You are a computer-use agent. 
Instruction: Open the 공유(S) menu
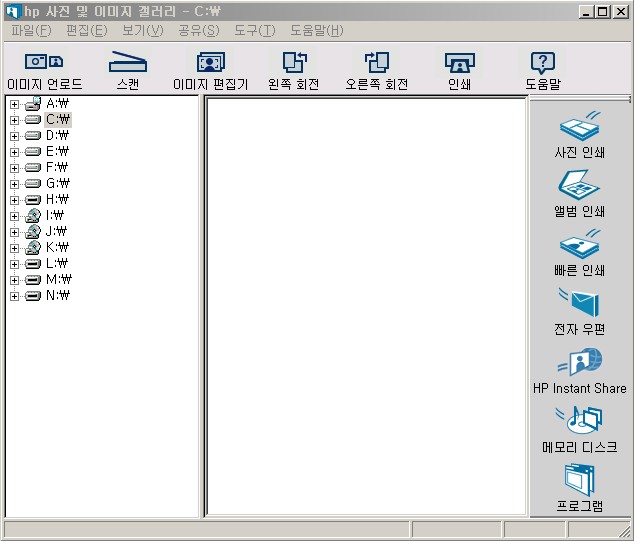[199, 30]
